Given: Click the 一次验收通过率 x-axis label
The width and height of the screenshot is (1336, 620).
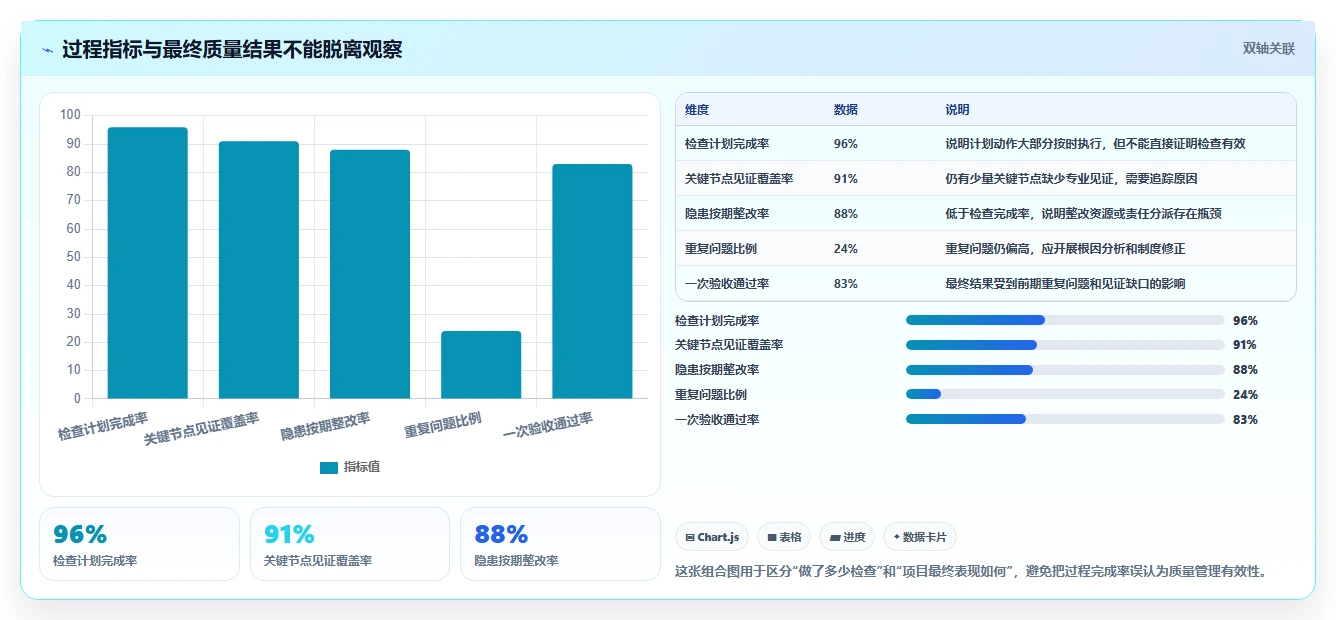Looking at the screenshot, I should point(548,427).
